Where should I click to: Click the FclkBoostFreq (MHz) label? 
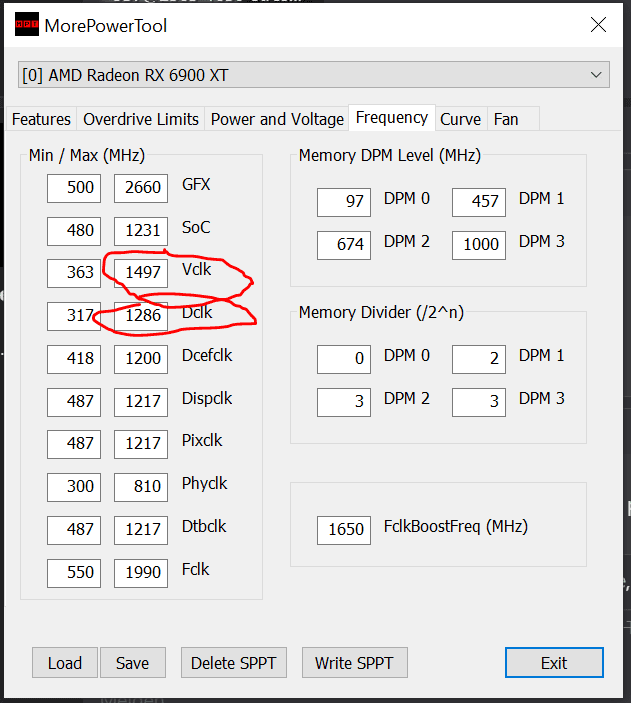coord(456,526)
